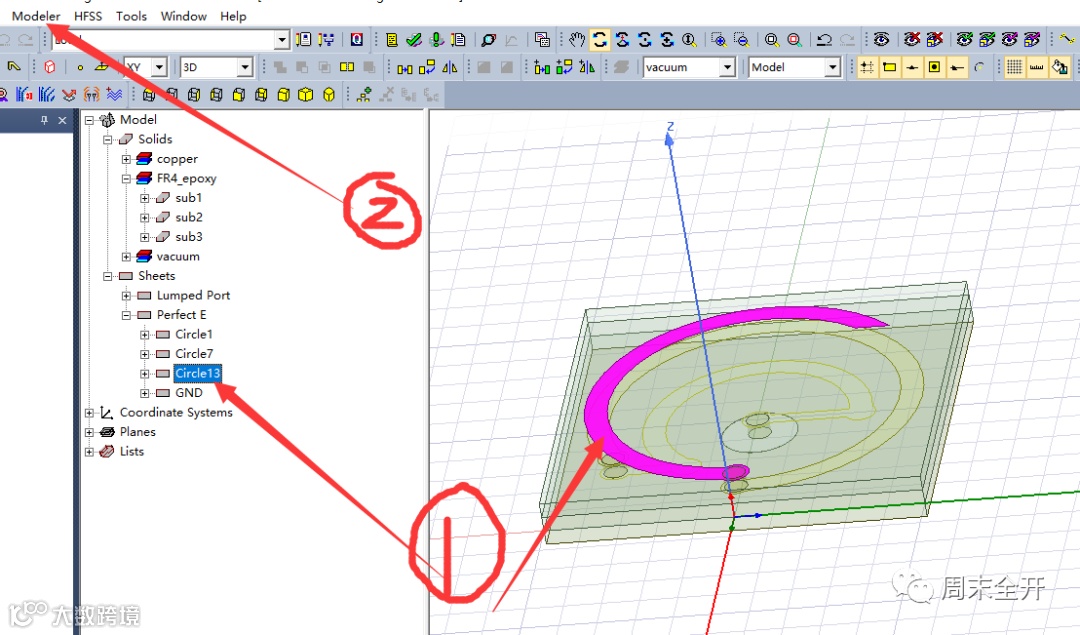Select Circle1 under Perfect E
Viewport: 1080px width, 635px height.
(x=194, y=334)
